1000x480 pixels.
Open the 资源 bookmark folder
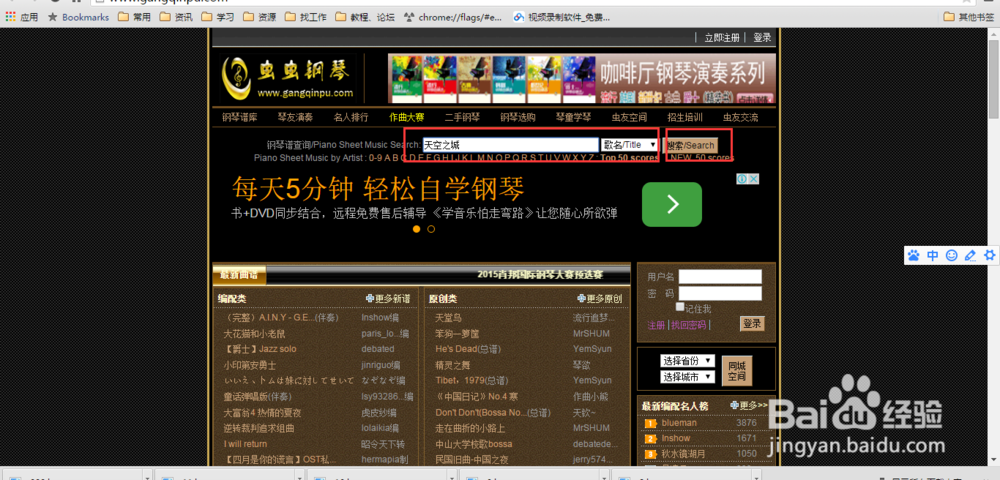point(260,17)
